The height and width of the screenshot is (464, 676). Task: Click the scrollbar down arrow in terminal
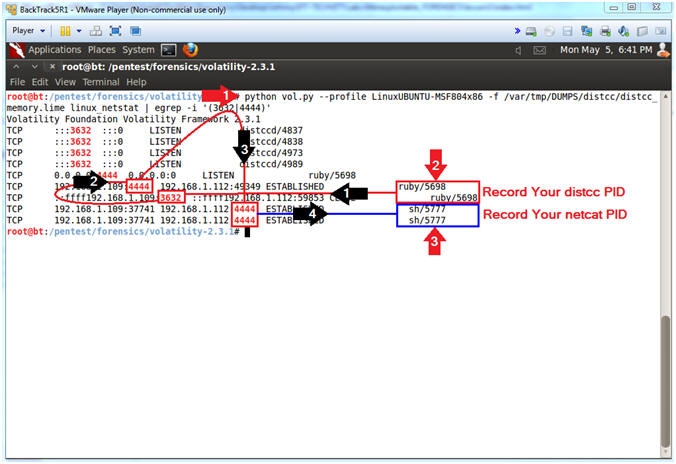click(x=666, y=454)
